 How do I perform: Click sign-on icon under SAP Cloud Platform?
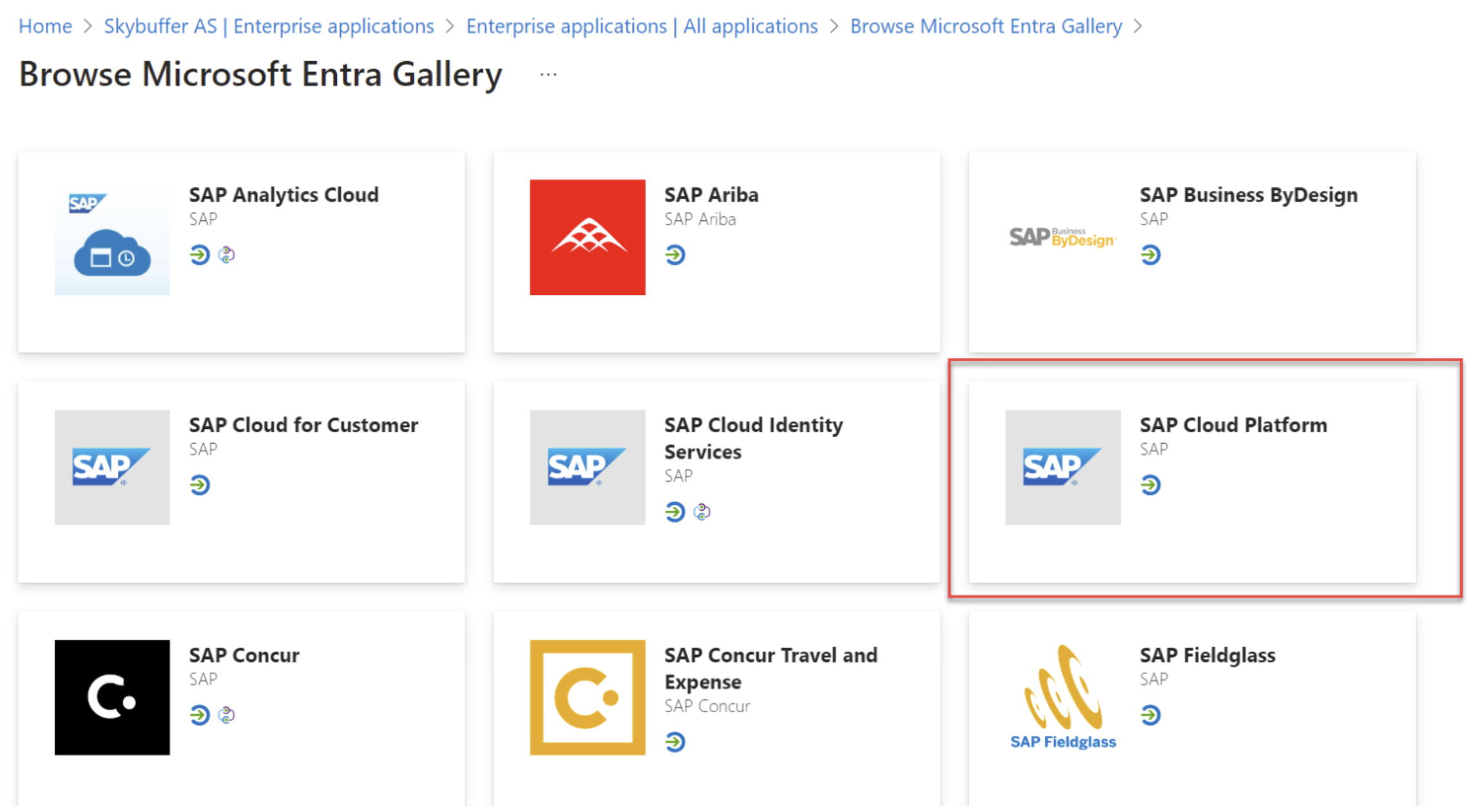click(1151, 484)
